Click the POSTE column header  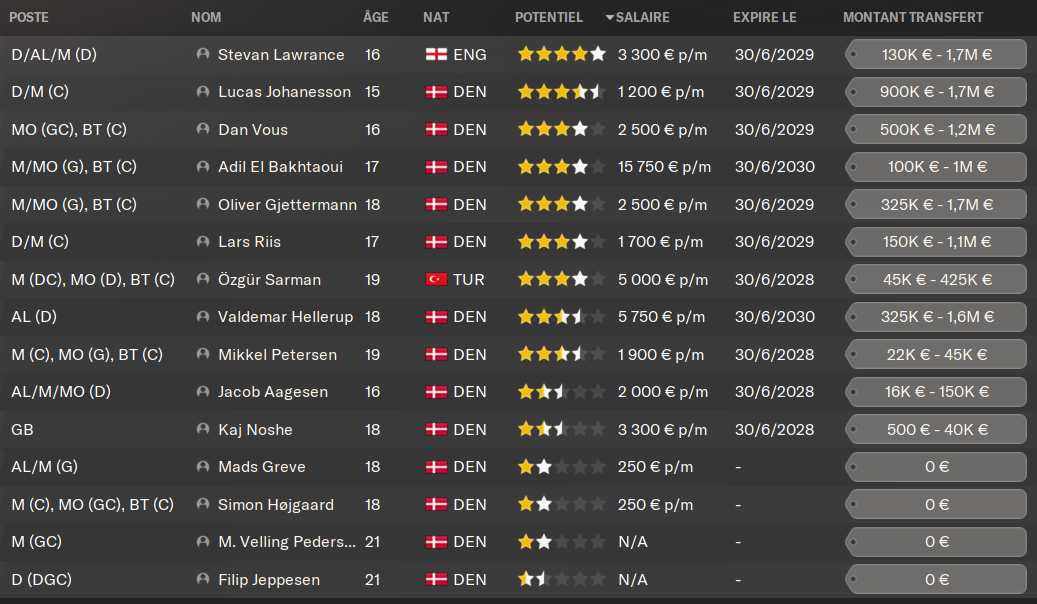coord(28,18)
